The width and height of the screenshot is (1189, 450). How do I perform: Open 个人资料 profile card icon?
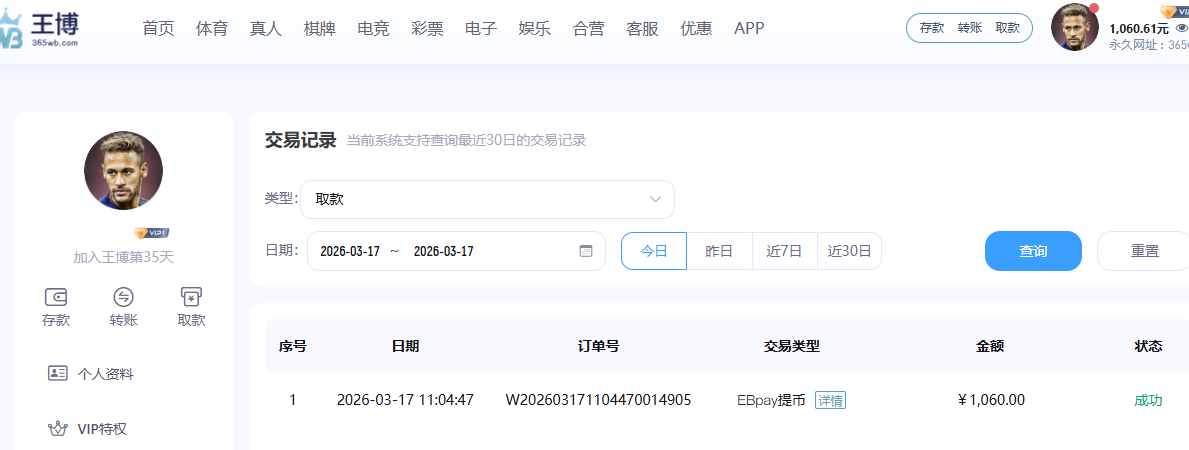click(x=58, y=373)
